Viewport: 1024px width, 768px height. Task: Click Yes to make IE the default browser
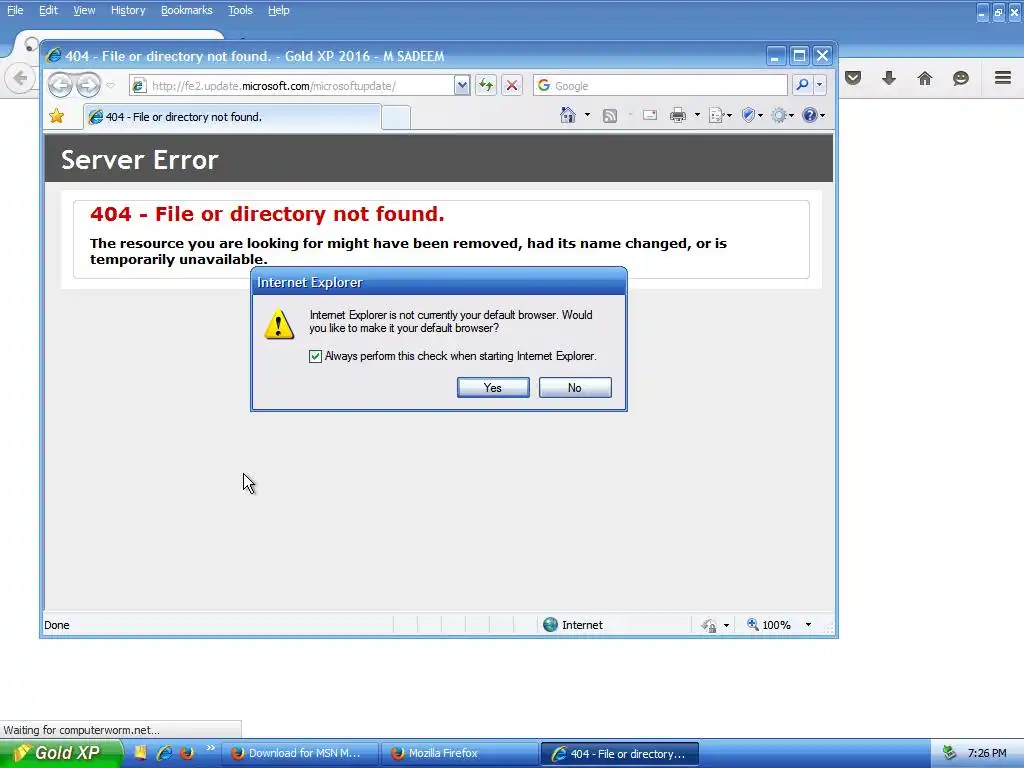pyautogui.click(x=493, y=387)
